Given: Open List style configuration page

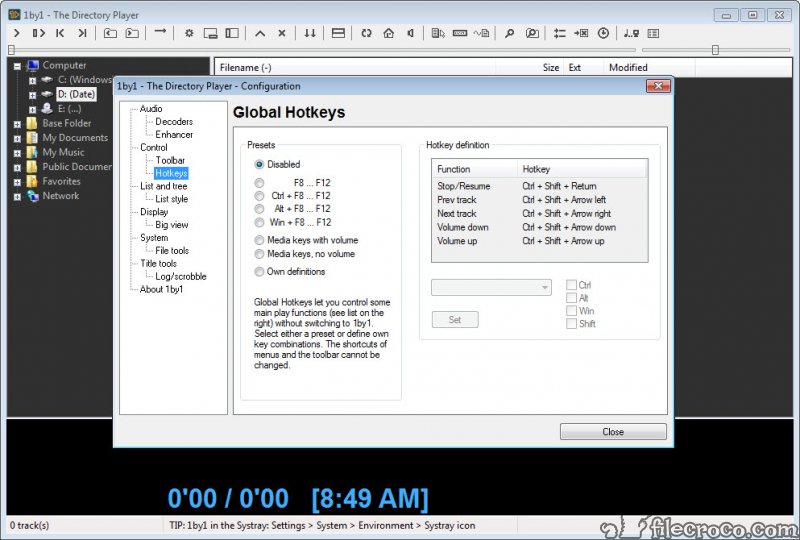Looking at the screenshot, I should tap(171, 199).
